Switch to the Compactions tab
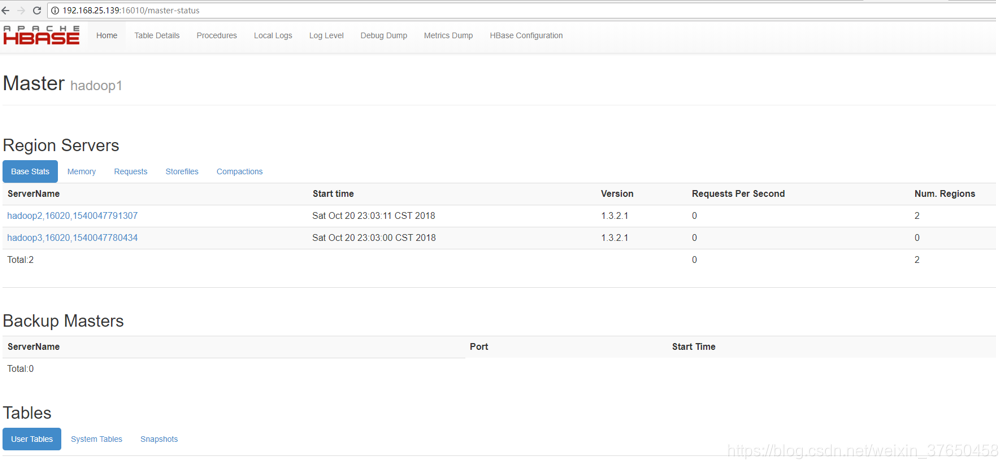 click(x=240, y=172)
